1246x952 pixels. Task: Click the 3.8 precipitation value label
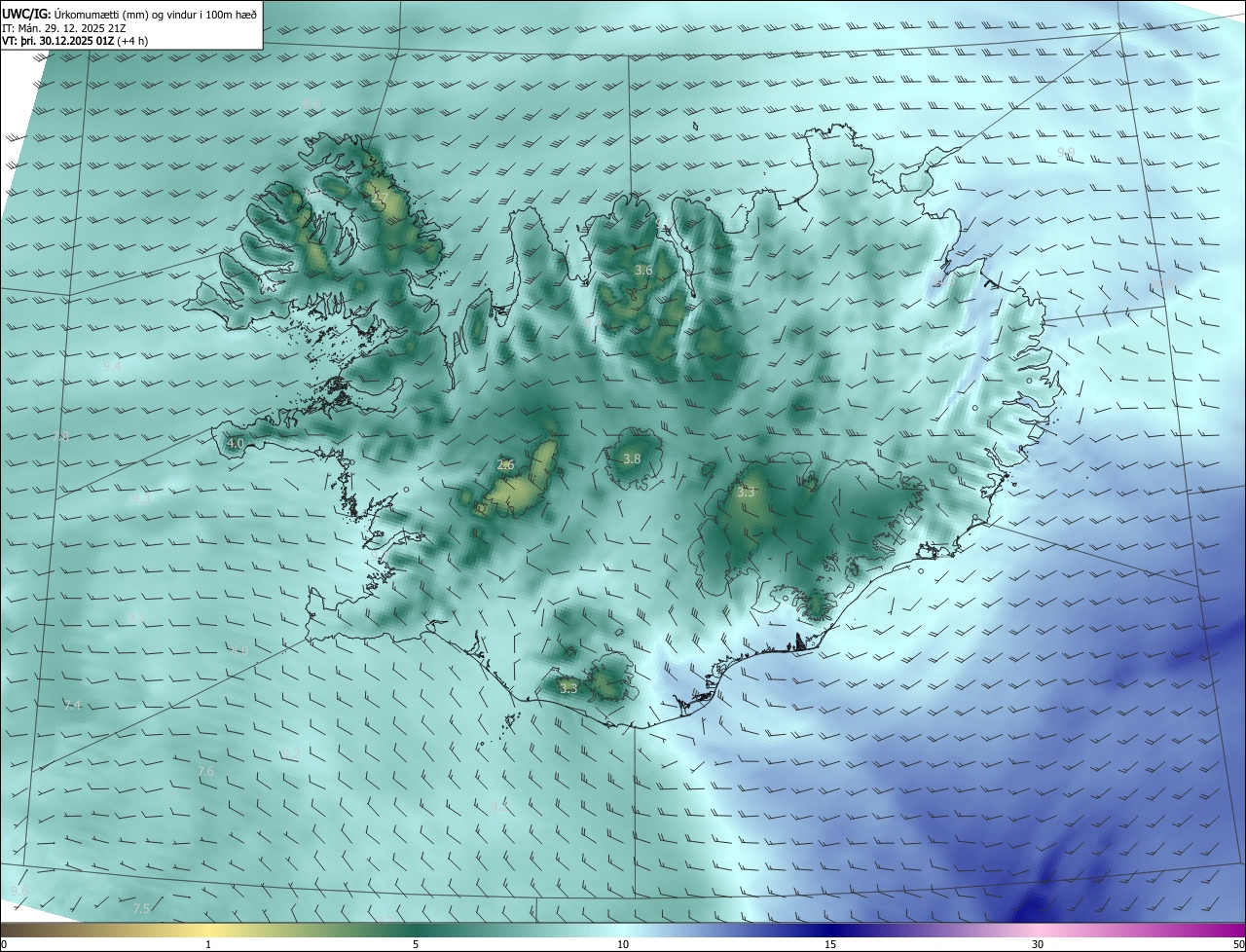pyautogui.click(x=632, y=458)
